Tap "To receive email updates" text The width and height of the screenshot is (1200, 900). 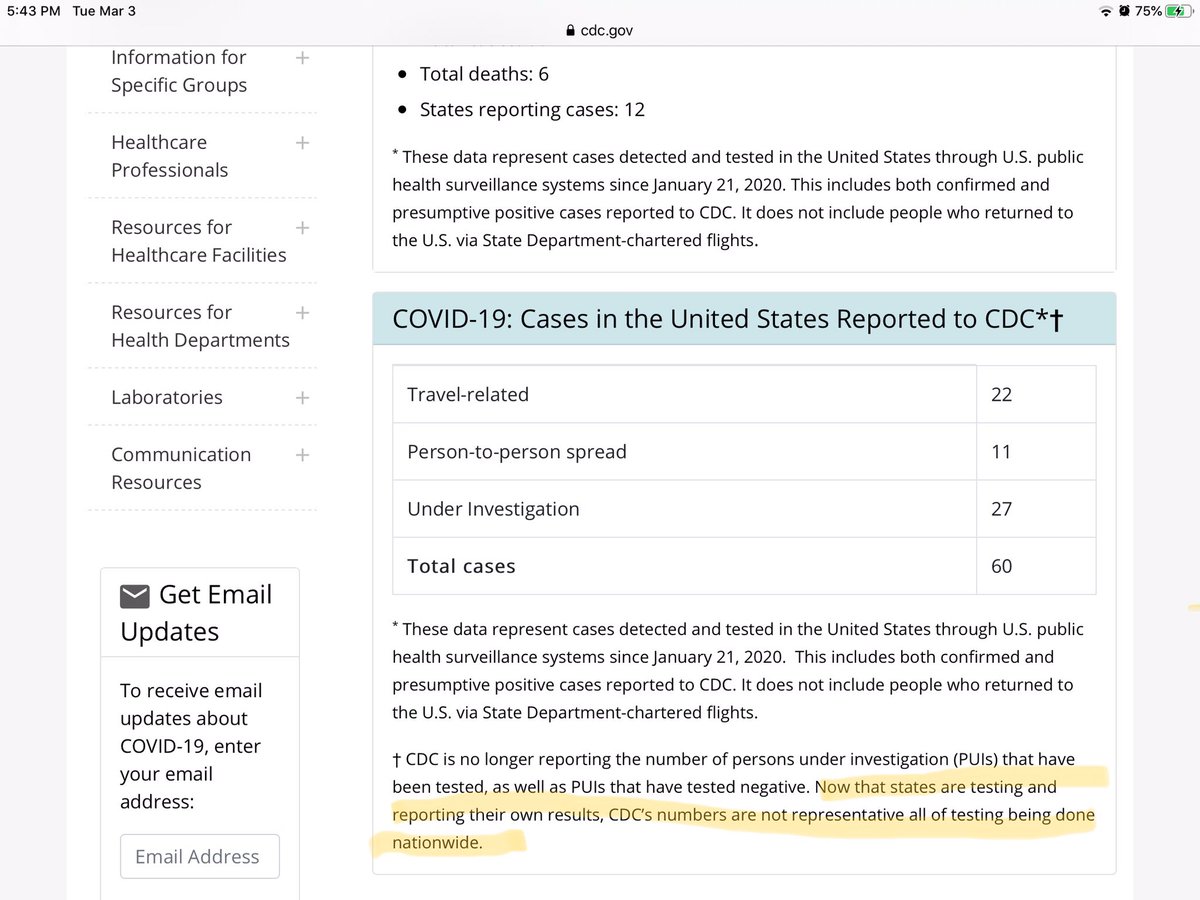pyautogui.click(x=191, y=746)
